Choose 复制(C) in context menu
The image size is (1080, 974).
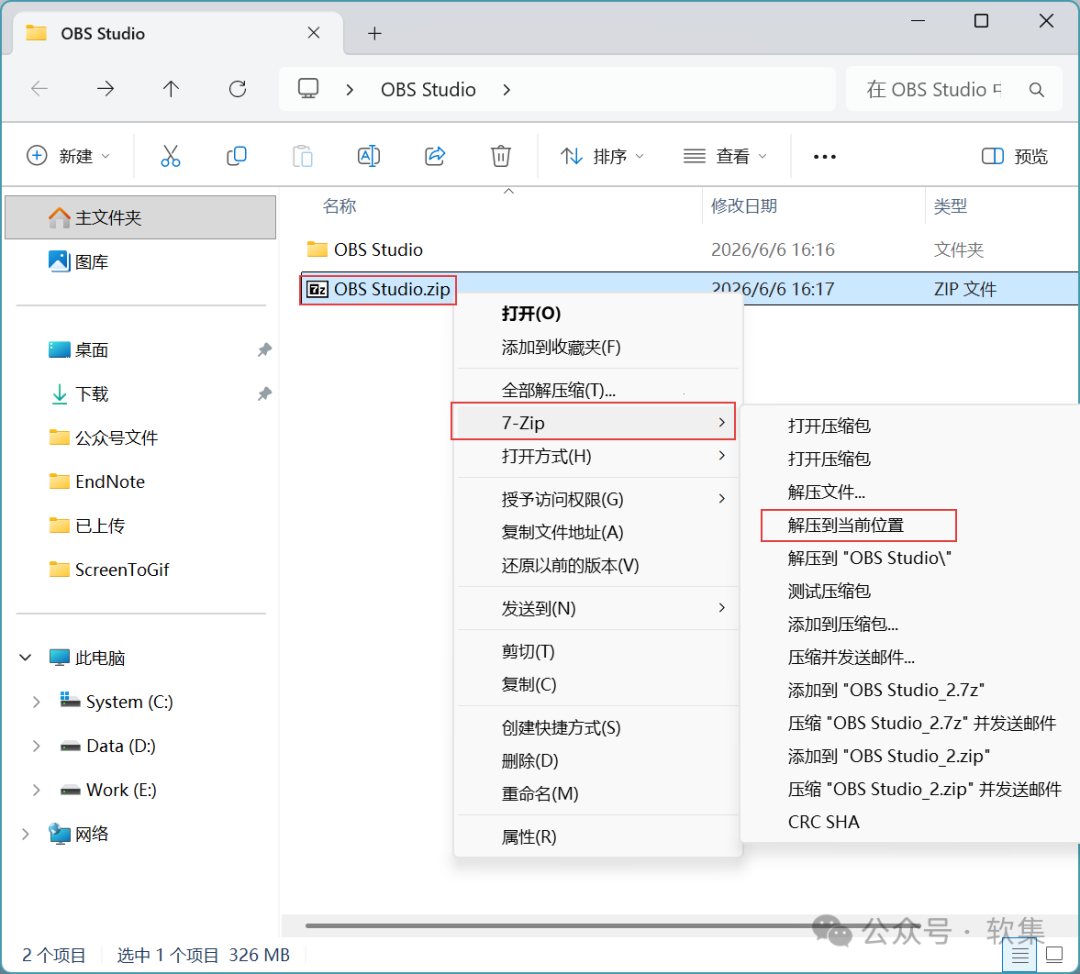(x=597, y=684)
